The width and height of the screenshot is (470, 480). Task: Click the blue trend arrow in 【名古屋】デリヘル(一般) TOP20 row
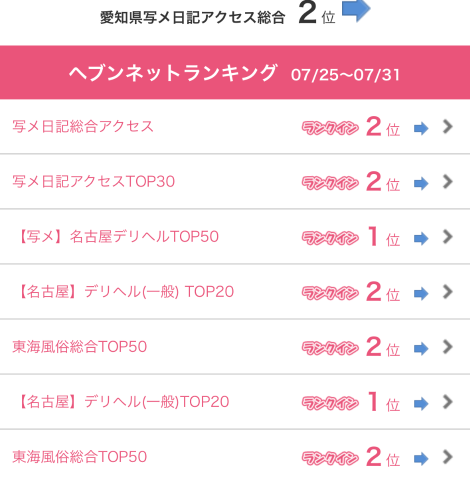(421, 294)
